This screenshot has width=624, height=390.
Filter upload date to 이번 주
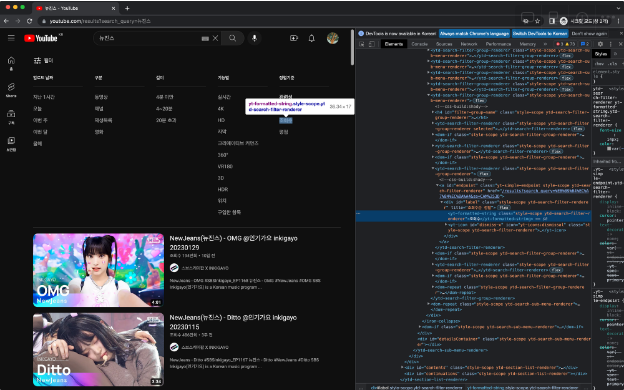pos(40,120)
